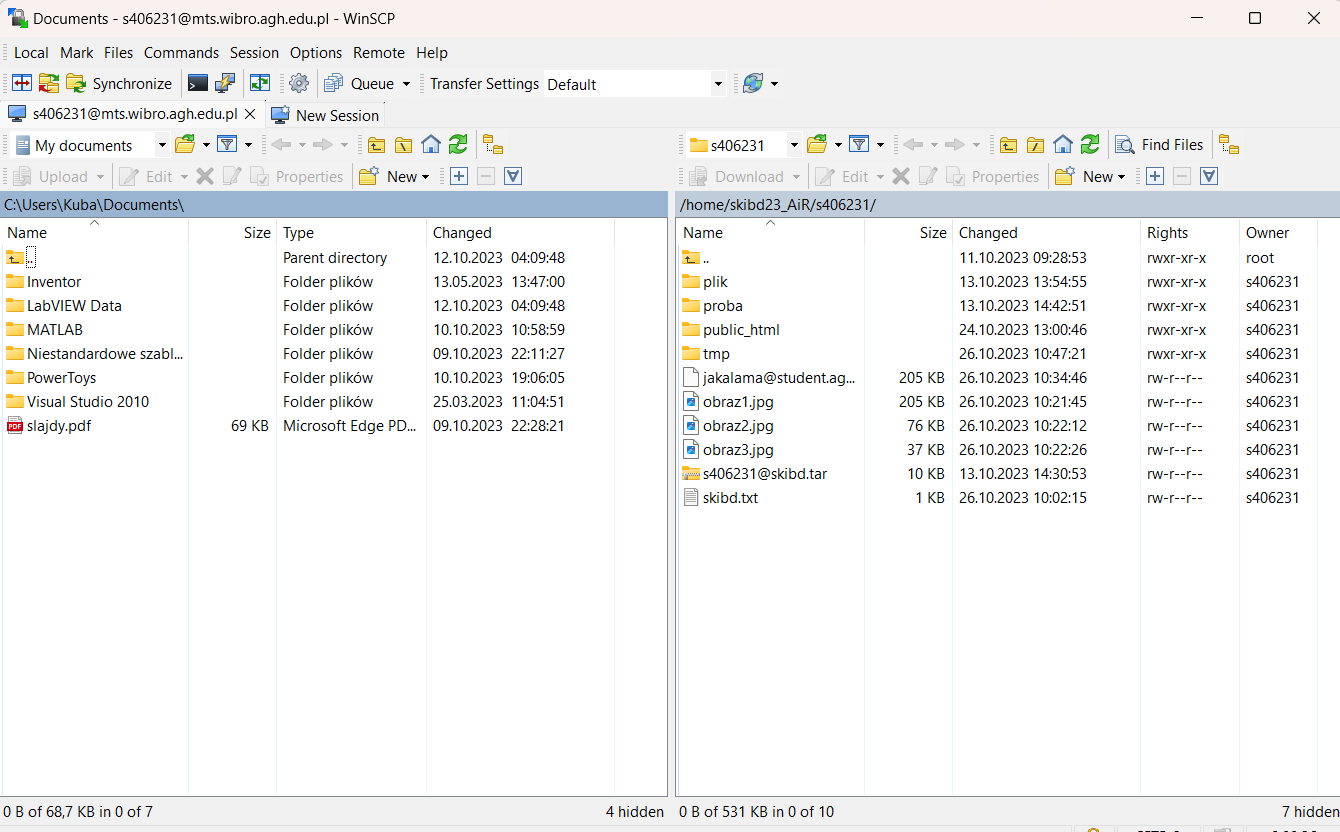The width and height of the screenshot is (1340, 832).
Task: Click local panel filter funnel icon
Action: (x=227, y=145)
